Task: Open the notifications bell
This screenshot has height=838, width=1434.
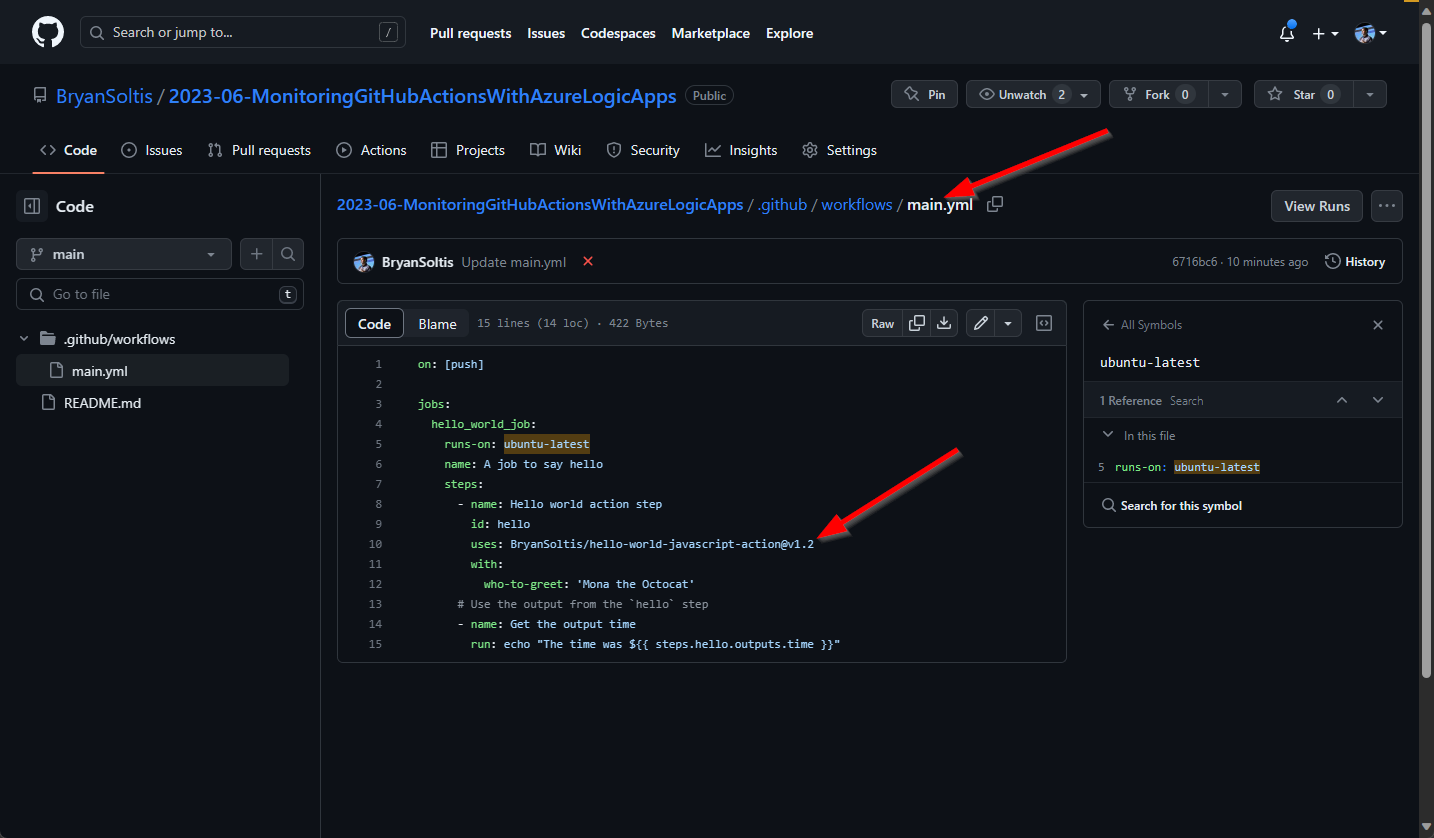Action: 1287,33
